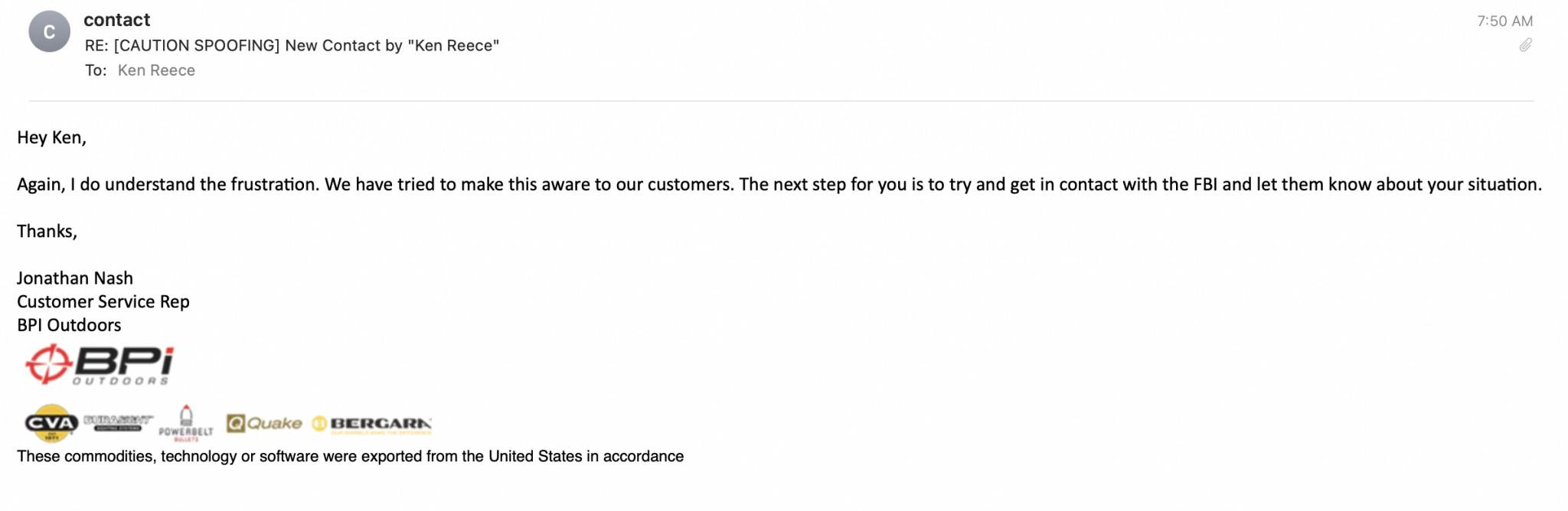Select recipient "Ken Reece" in To field
1568x511 pixels.
[x=156, y=70]
